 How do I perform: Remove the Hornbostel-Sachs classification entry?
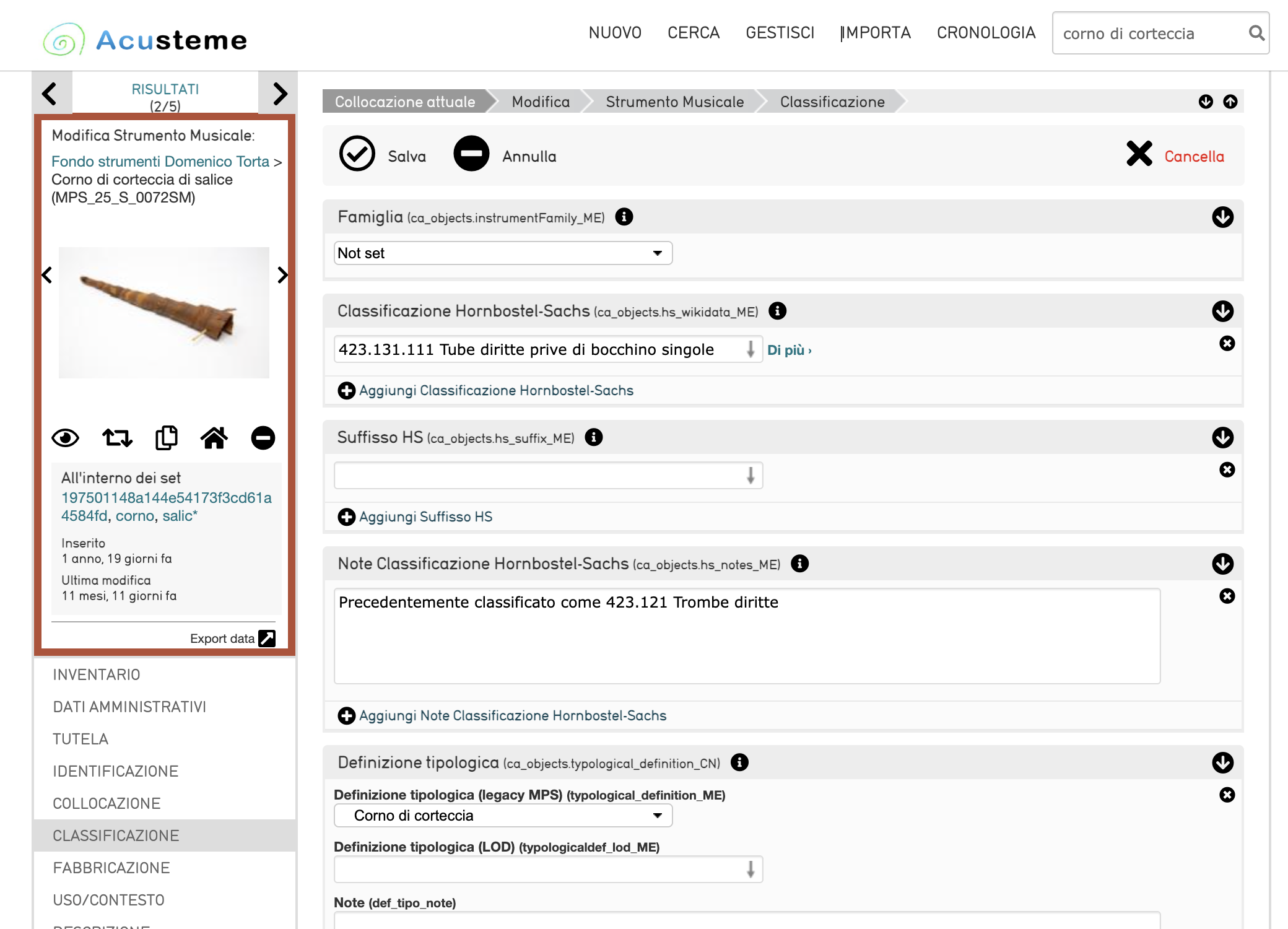(1227, 343)
